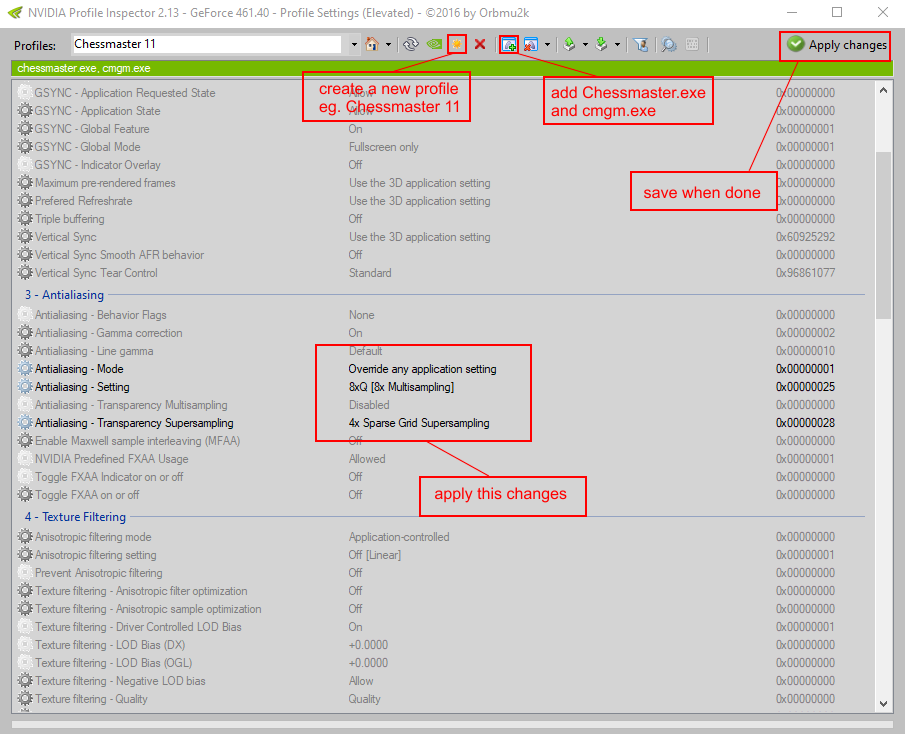Select 'Antialiasing - Gamma correction' setting
The image size is (905, 734).
[109, 333]
